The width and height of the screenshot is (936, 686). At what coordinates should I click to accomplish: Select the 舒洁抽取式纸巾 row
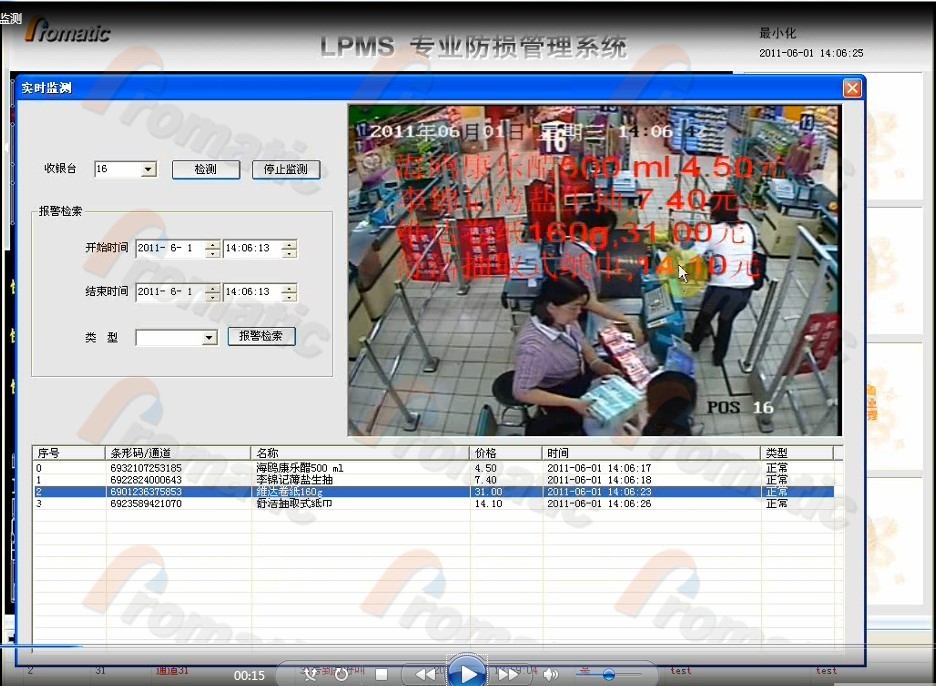300,504
